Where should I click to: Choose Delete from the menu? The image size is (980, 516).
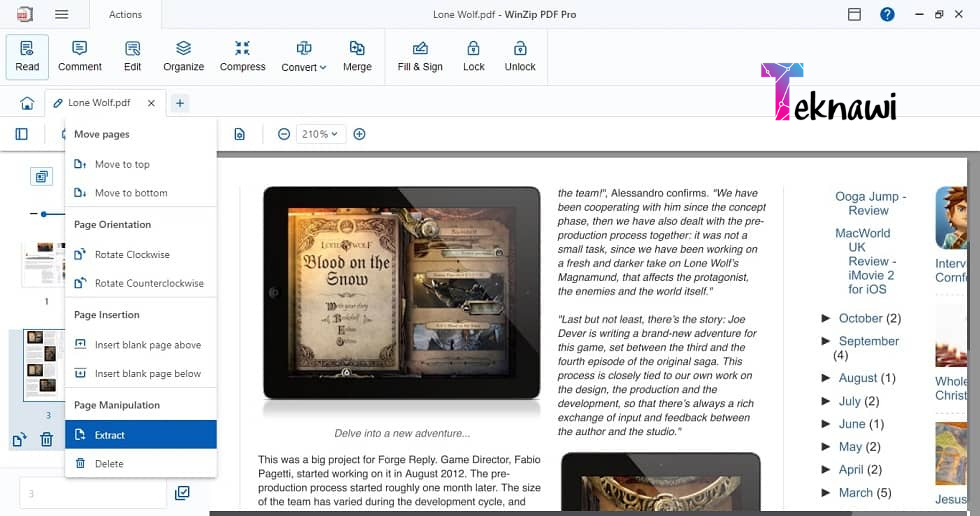(x=141, y=464)
